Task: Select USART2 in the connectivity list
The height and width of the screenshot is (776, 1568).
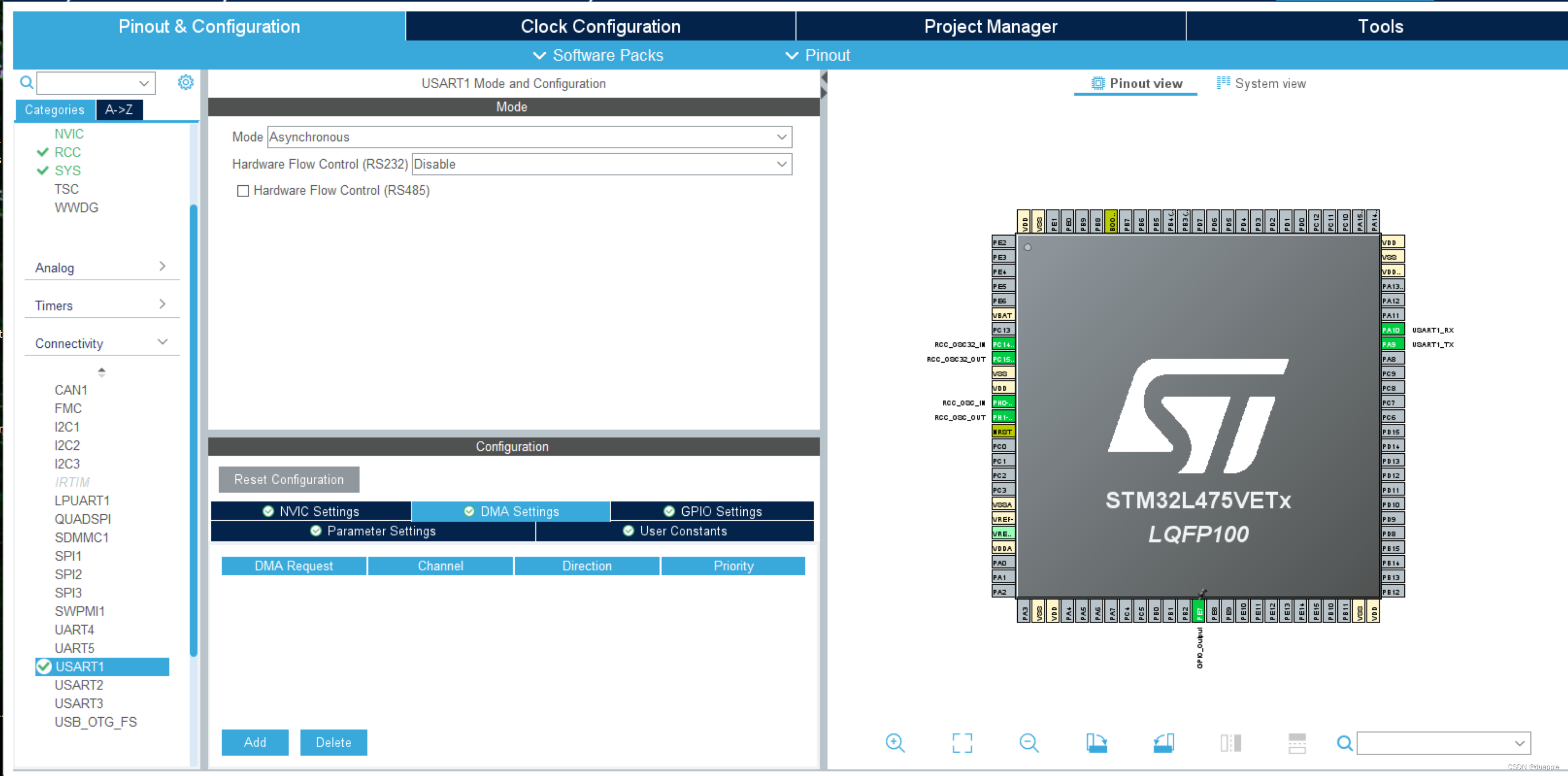Action: [77, 685]
